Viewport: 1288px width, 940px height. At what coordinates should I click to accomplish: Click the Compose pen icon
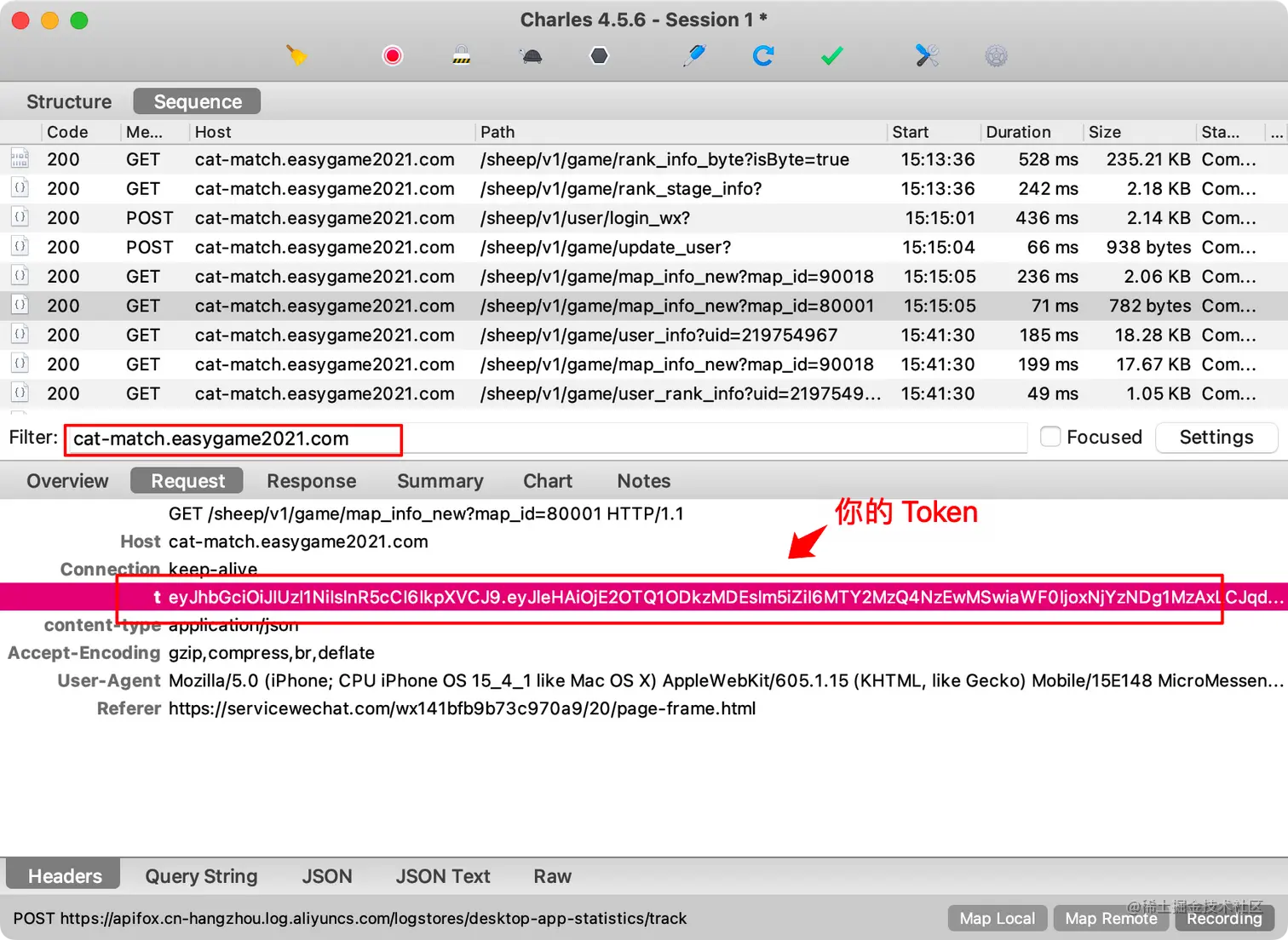click(x=695, y=56)
